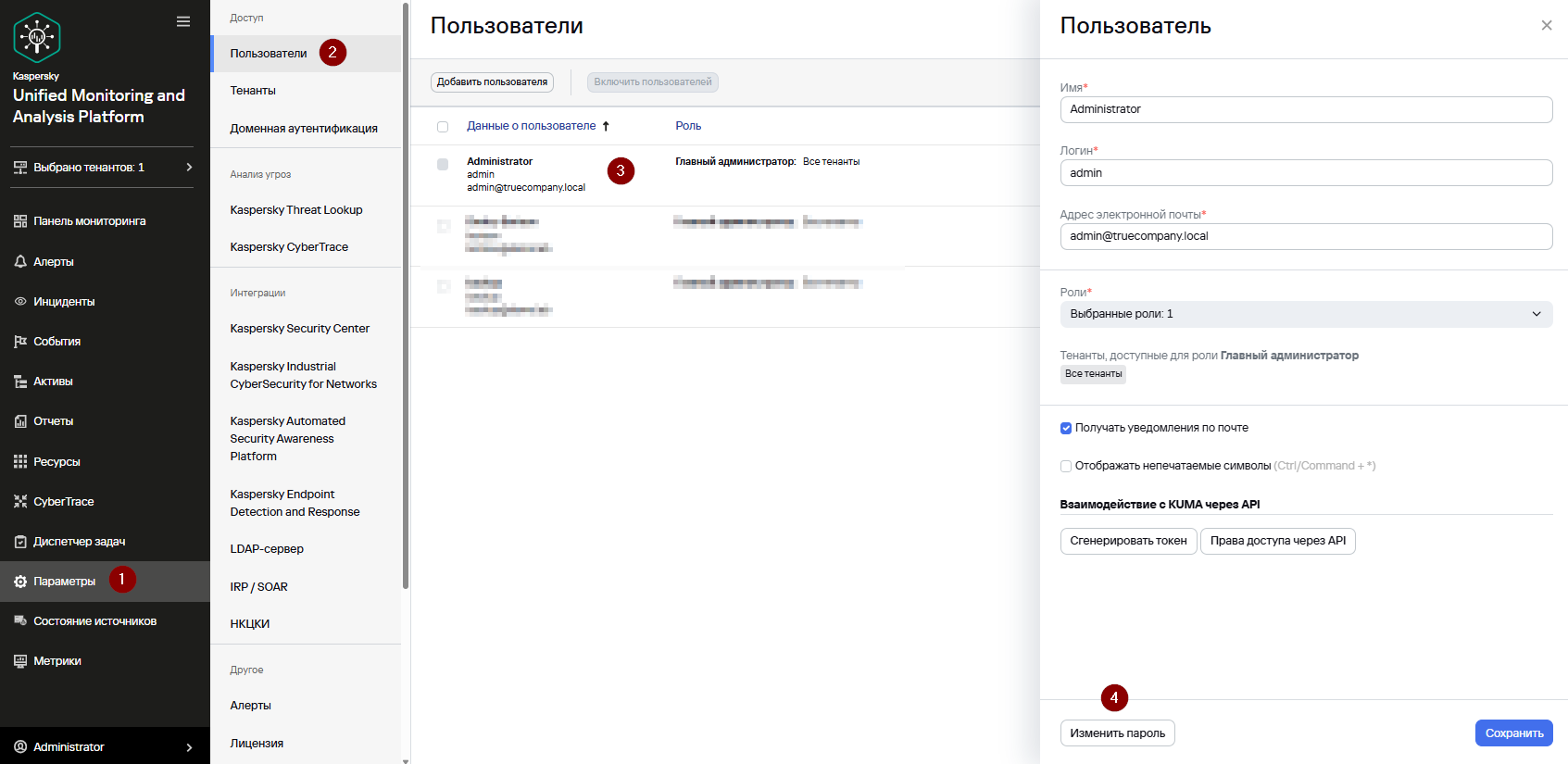Expand the Administrator account menu arrow
Viewport: 1568px width, 764px height.
point(189,747)
